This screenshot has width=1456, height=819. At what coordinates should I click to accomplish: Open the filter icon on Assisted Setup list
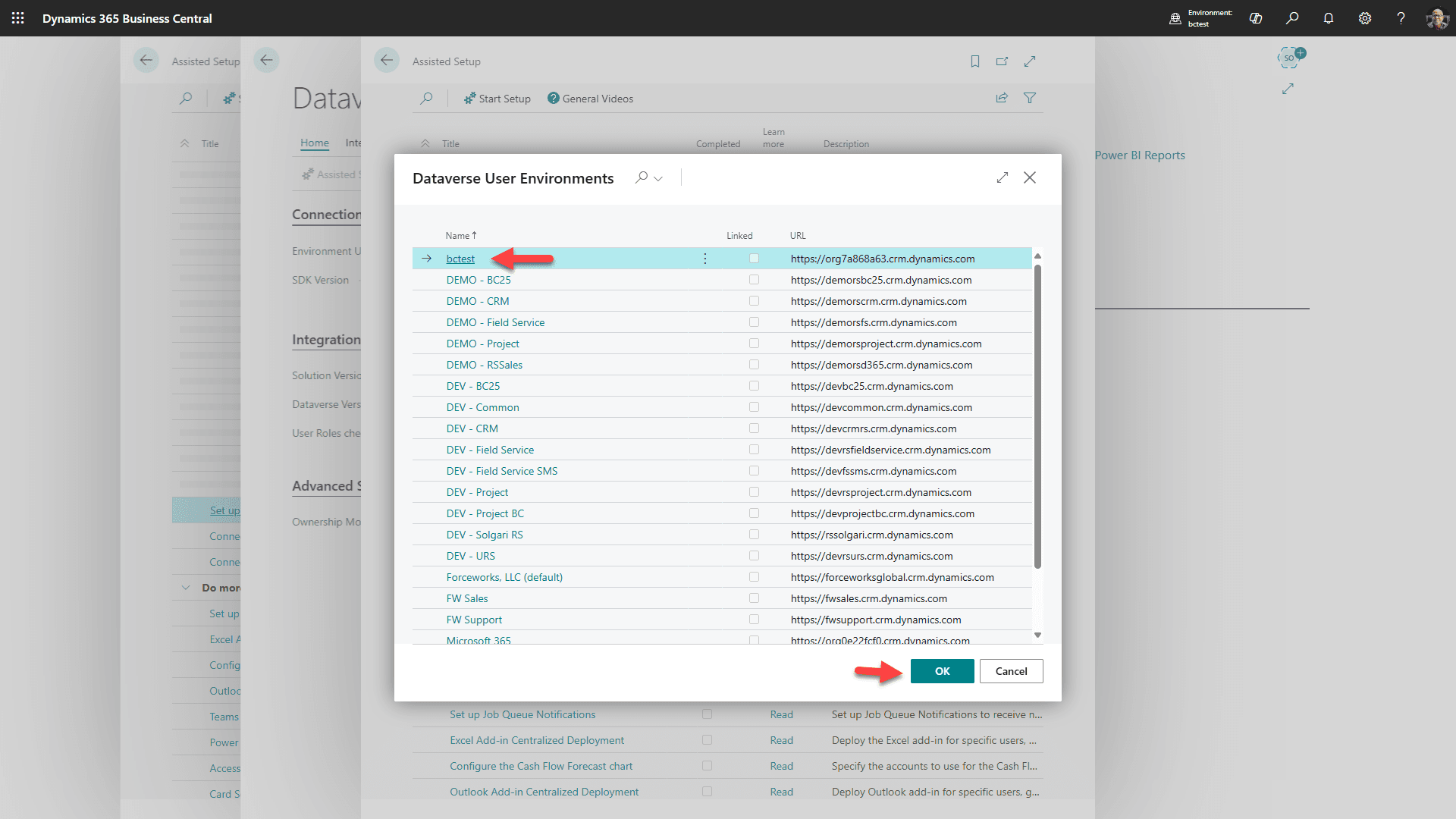(x=1030, y=98)
